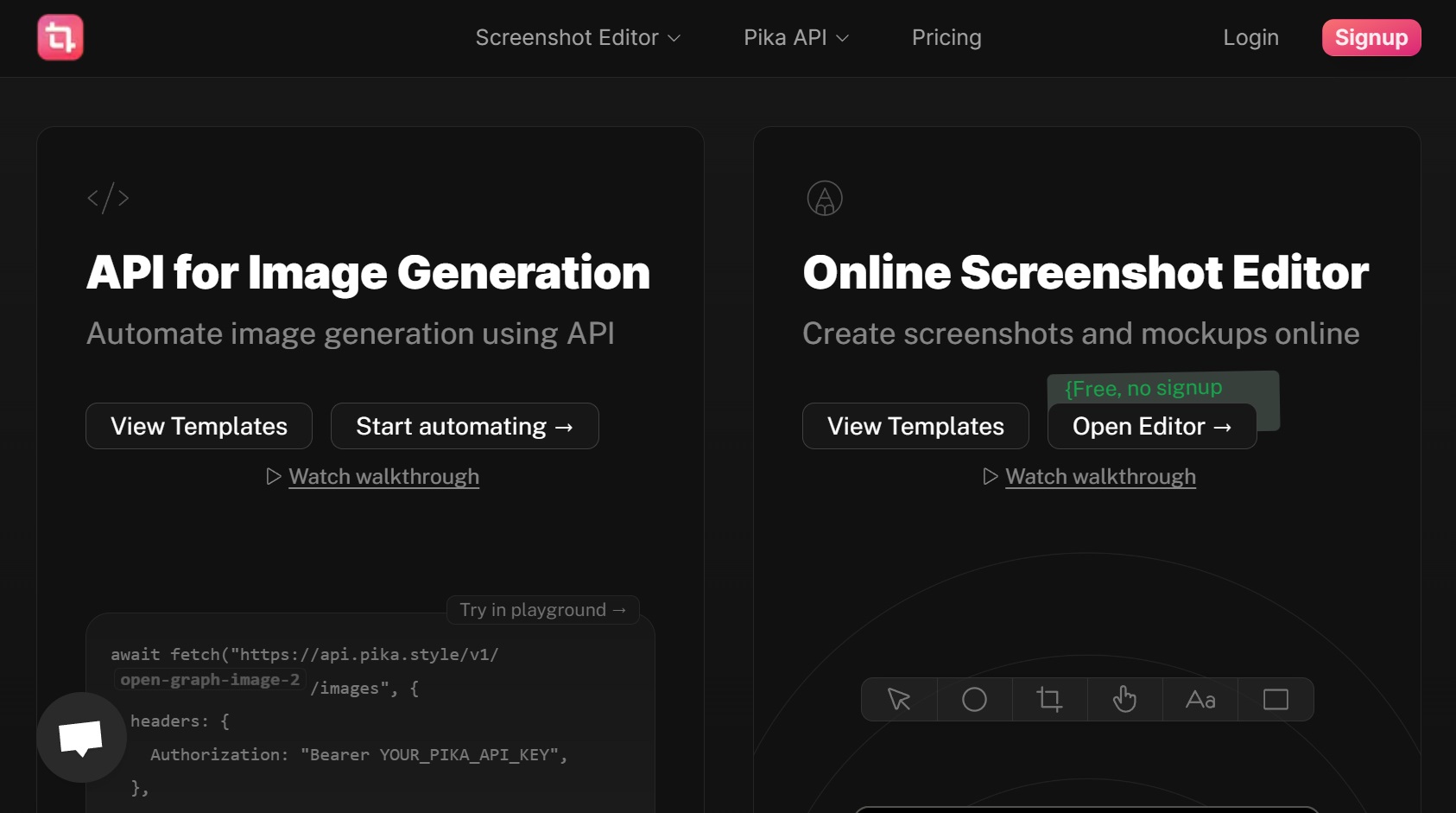Viewport: 1456px width, 813px height.
Task: Watch walkthrough link under API section
Action: pos(383,476)
